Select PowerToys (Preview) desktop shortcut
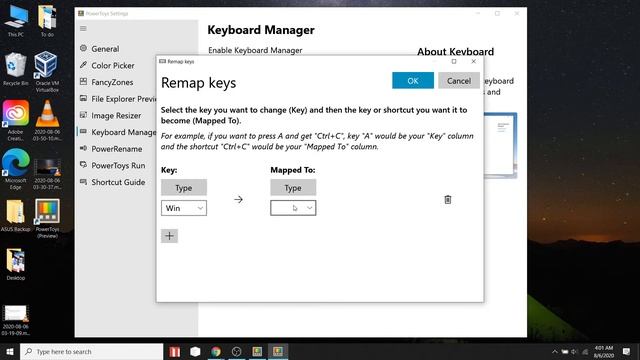 pyautogui.click(x=47, y=218)
